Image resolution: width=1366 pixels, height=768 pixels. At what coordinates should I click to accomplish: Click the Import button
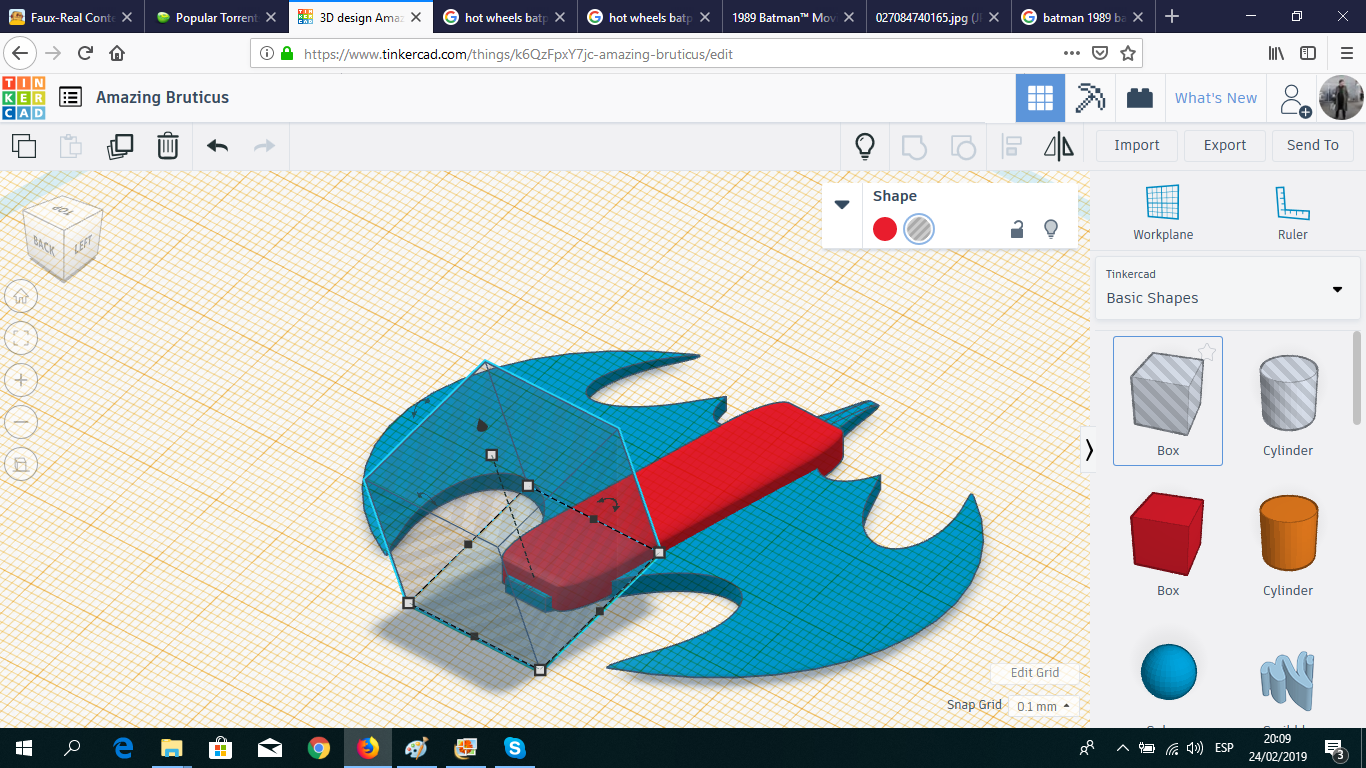1137,145
